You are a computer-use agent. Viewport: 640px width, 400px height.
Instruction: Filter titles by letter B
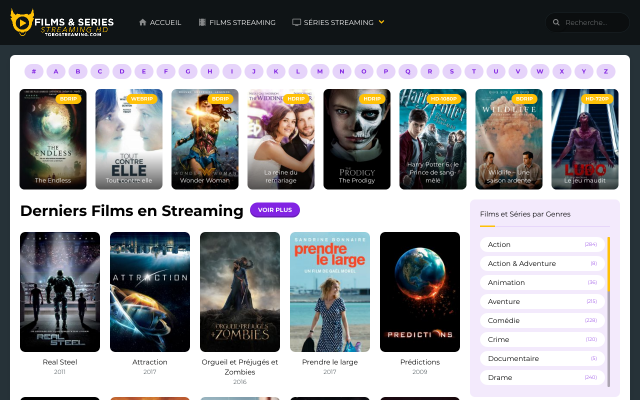pos(78,71)
